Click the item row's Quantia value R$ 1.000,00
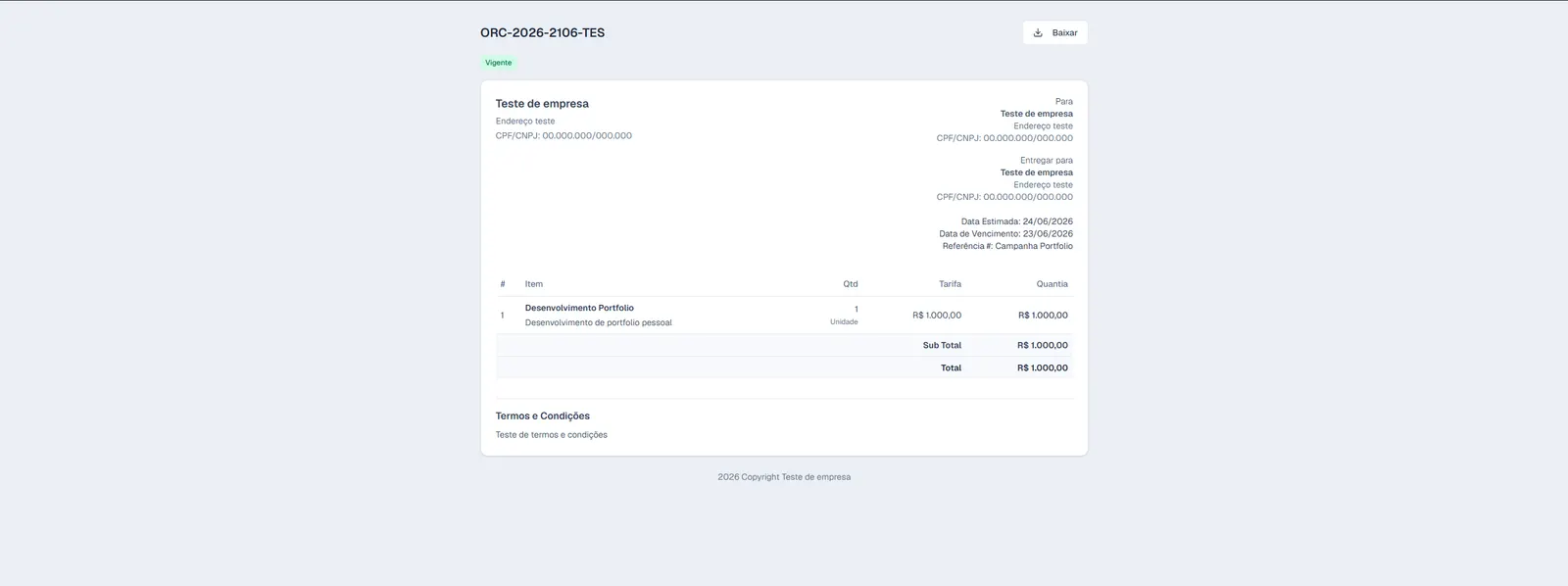The width and height of the screenshot is (1568, 586). pyautogui.click(x=1043, y=316)
